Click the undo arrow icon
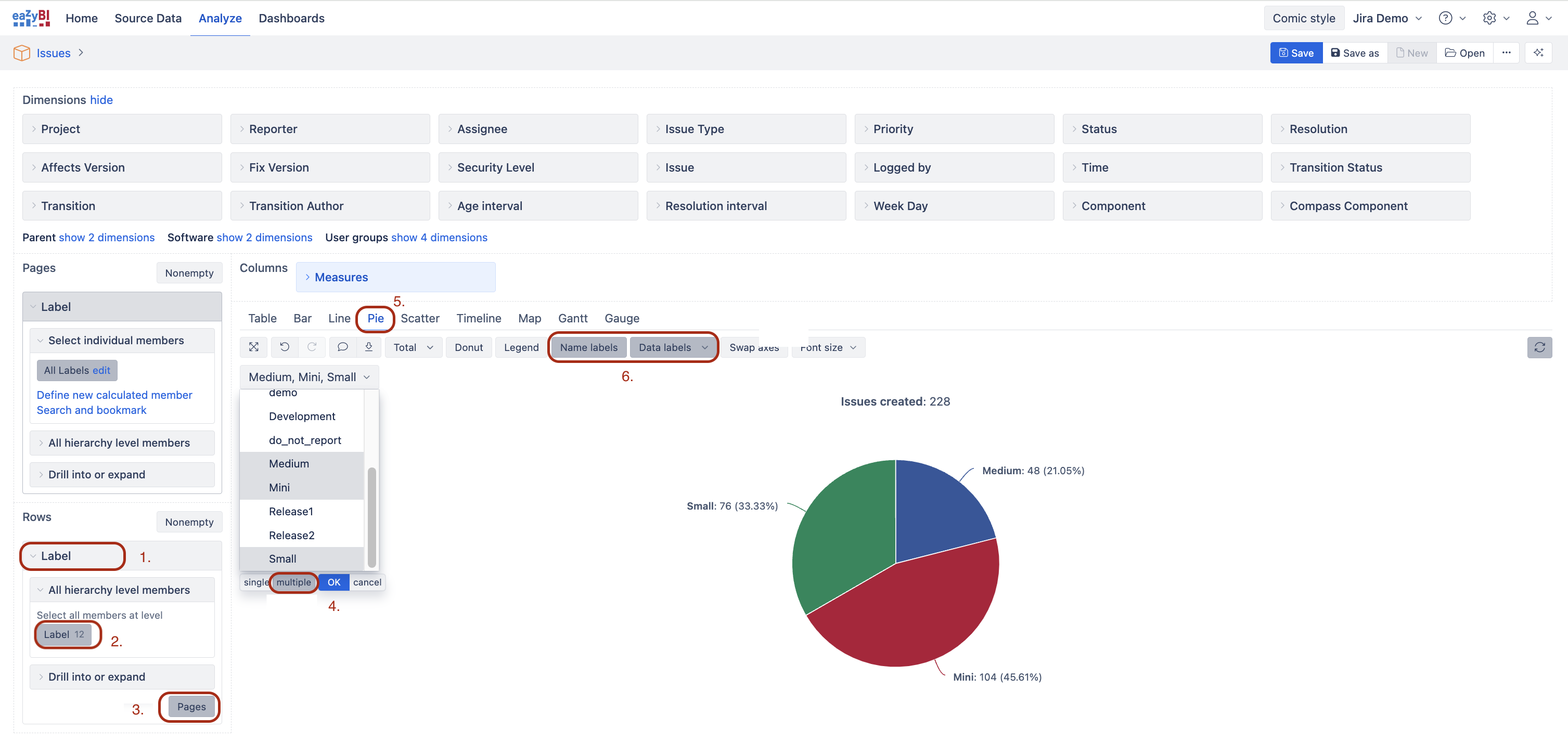 (x=284, y=347)
